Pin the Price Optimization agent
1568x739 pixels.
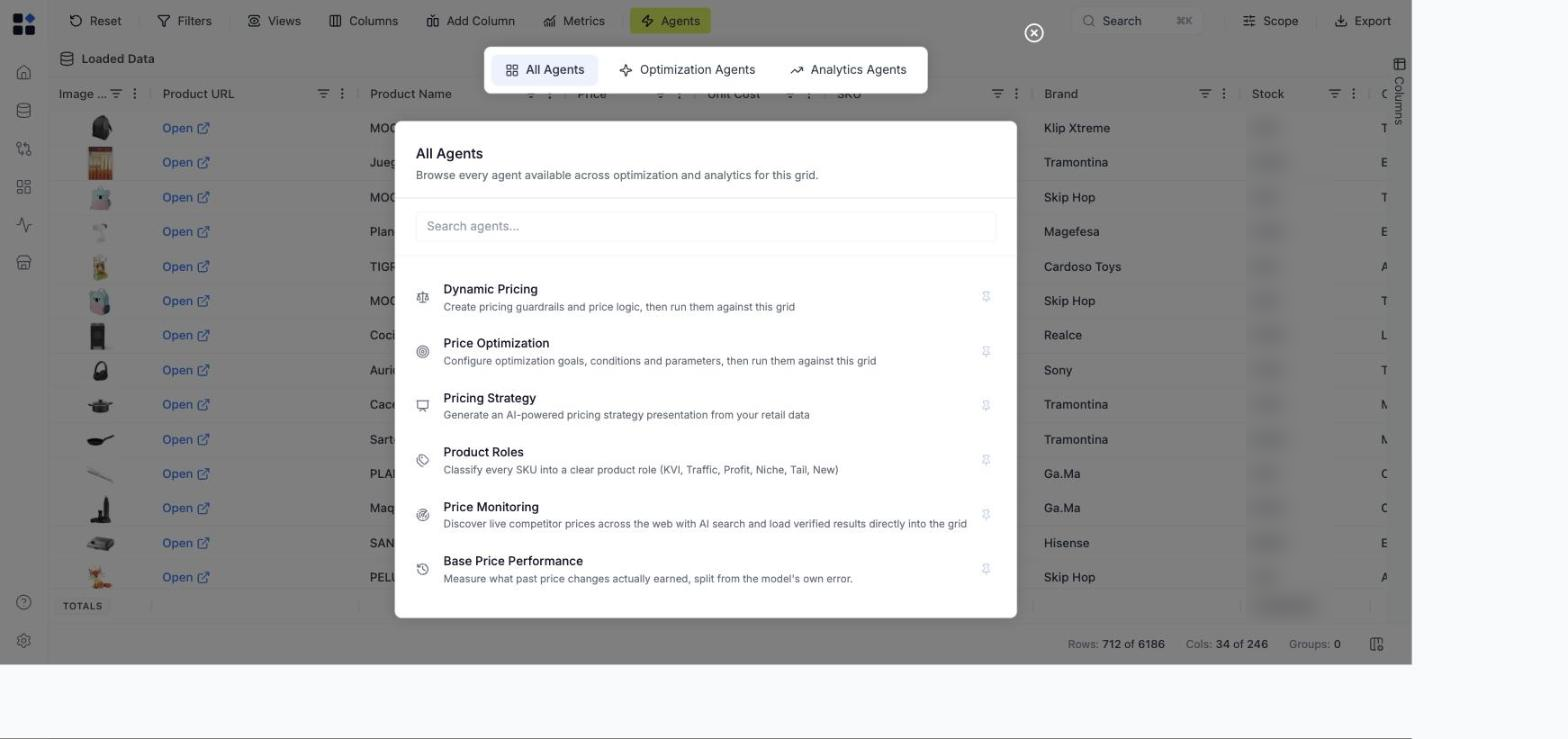pos(986,352)
